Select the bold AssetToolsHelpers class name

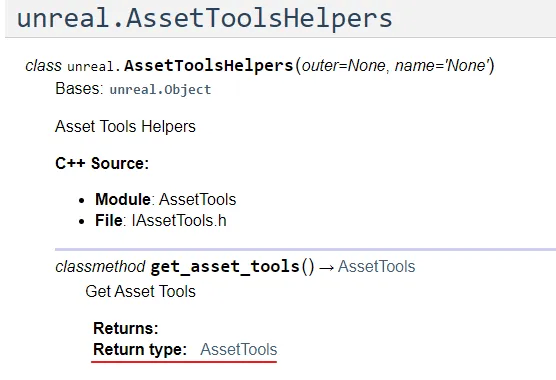pos(208,66)
